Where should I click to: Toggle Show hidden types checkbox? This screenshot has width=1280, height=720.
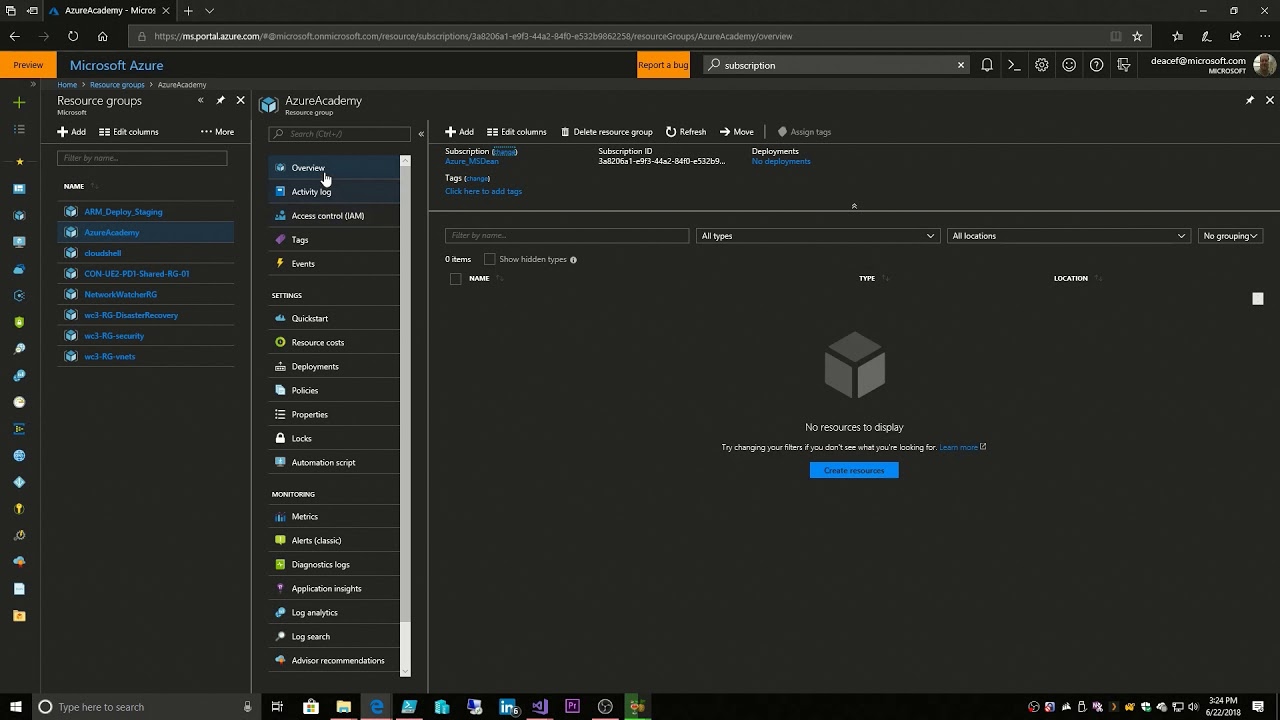tap(490, 259)
